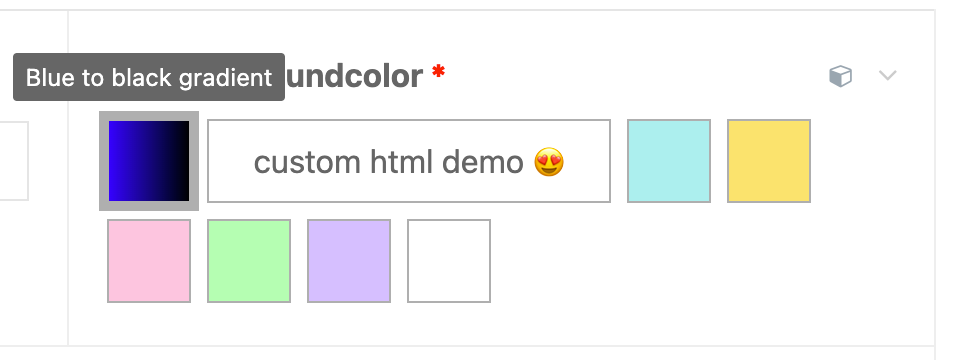Select the yellow color swatch
Screen dimensions: 956x360
[x=769, y=161]
